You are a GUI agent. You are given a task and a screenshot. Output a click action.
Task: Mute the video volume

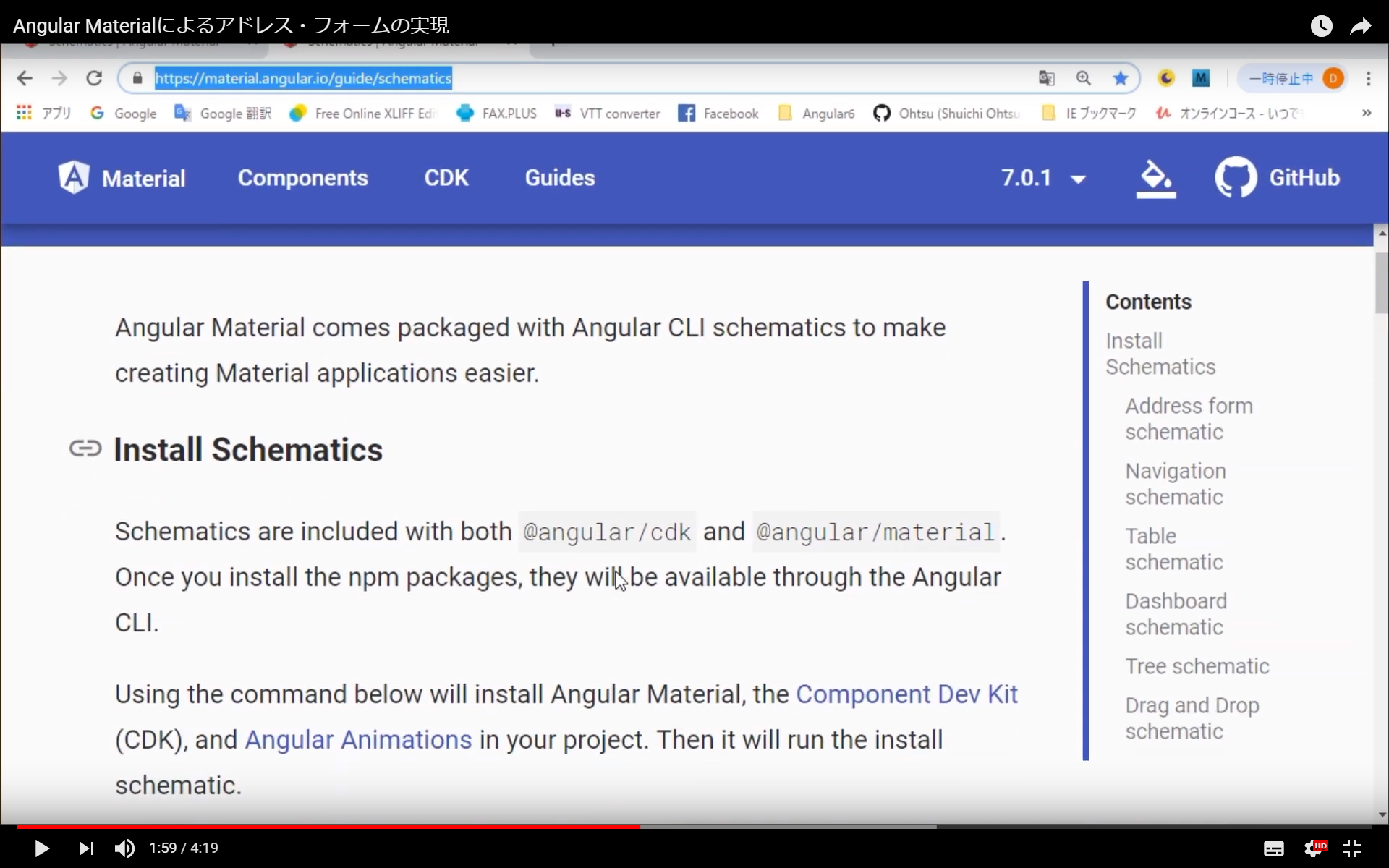coord(124,848)
